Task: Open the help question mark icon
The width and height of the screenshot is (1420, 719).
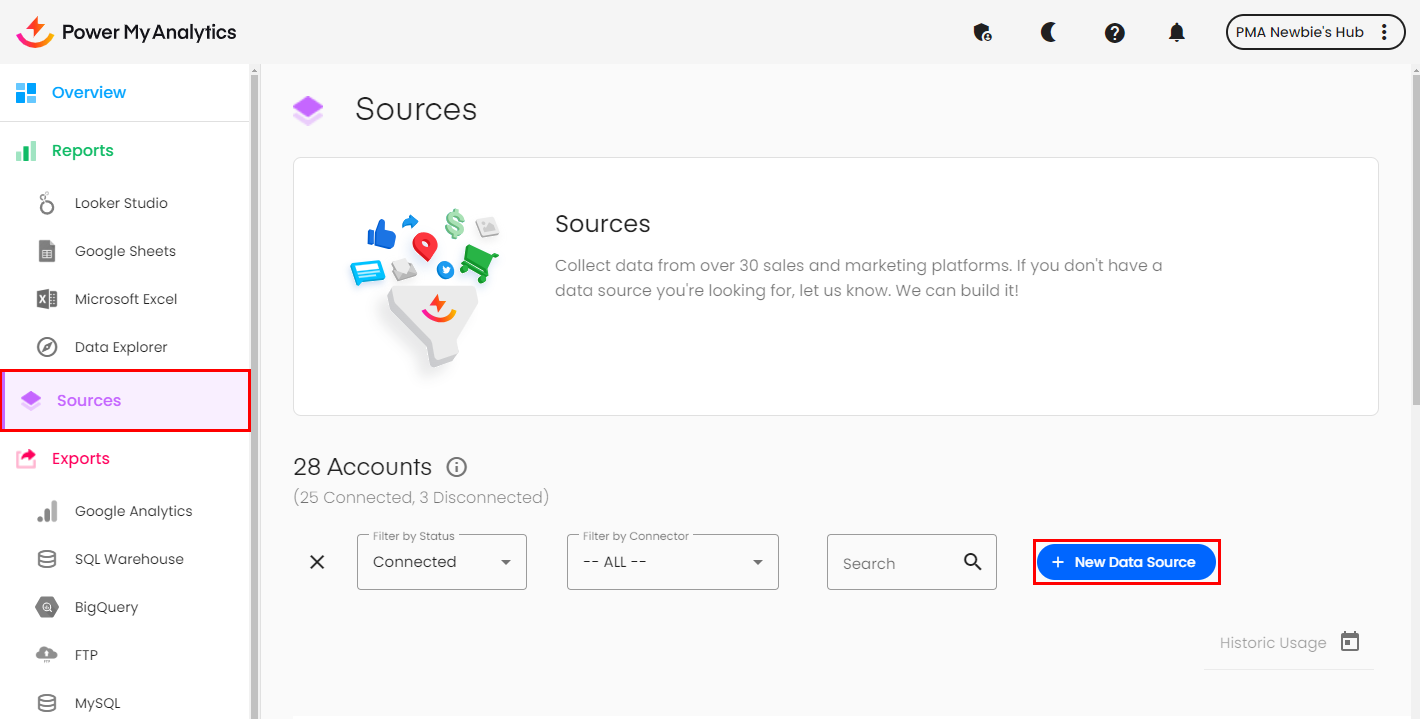Action: (x=1114, y=32)
